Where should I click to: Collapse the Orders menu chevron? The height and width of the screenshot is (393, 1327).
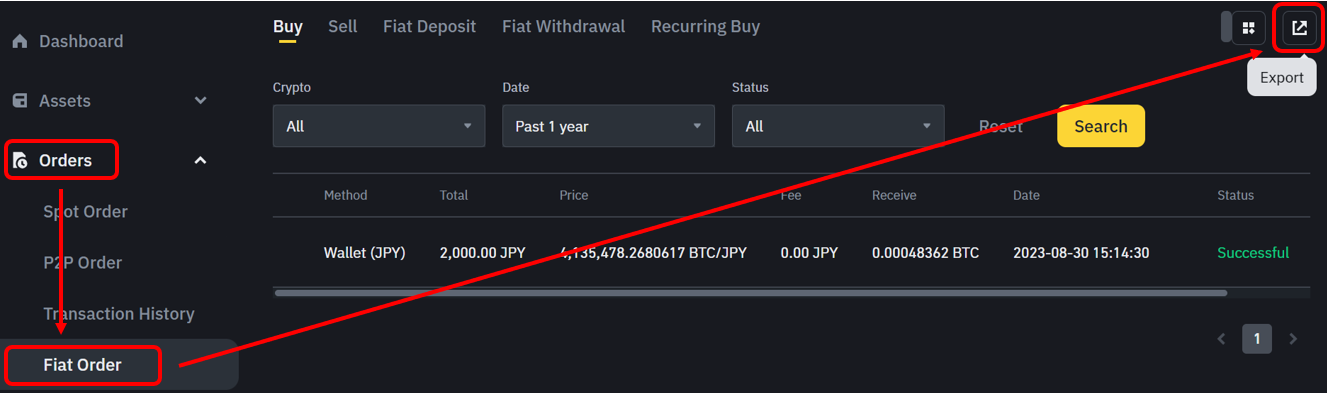(200, 160)
